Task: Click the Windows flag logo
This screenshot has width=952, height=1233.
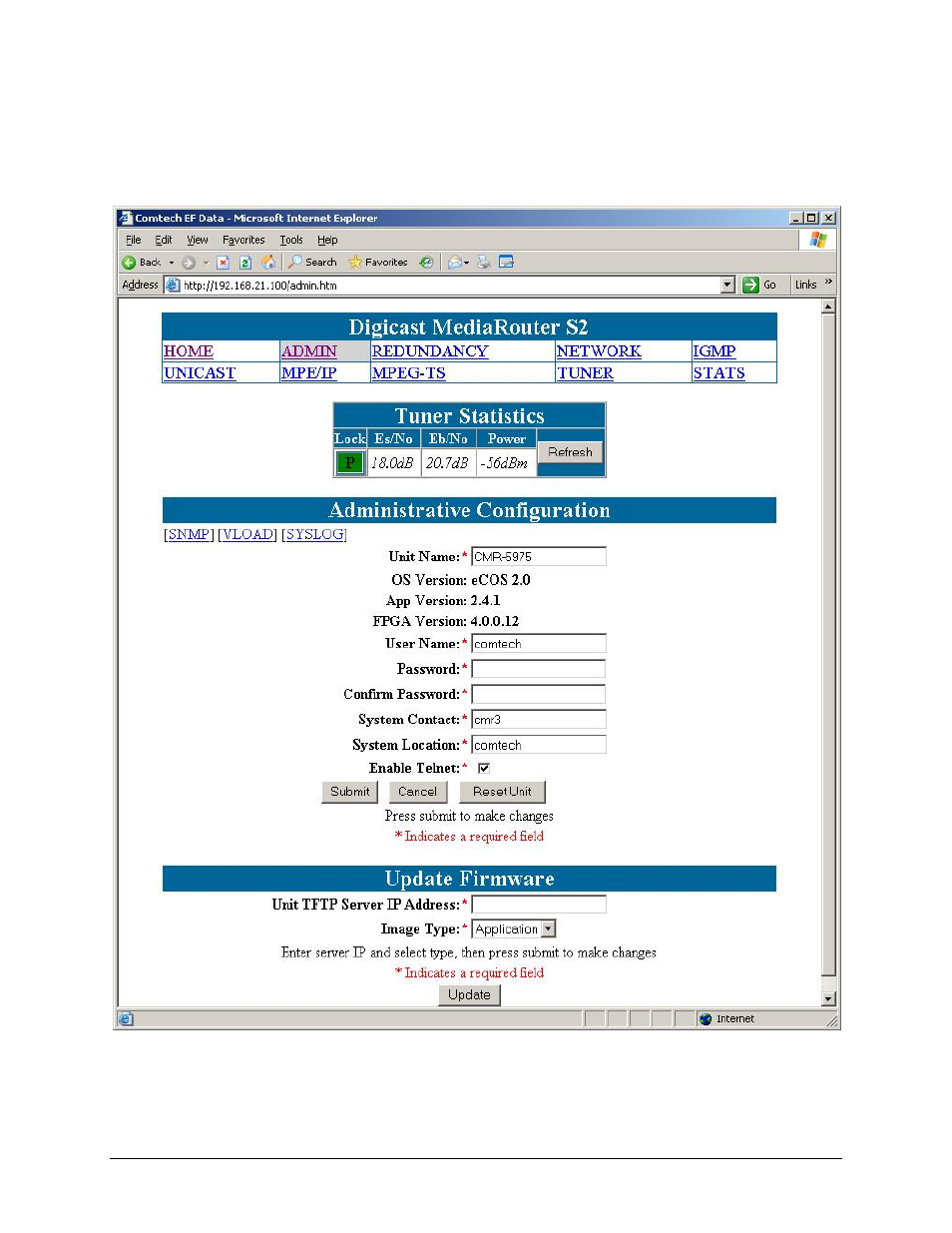Action: [x=817, y=240]
